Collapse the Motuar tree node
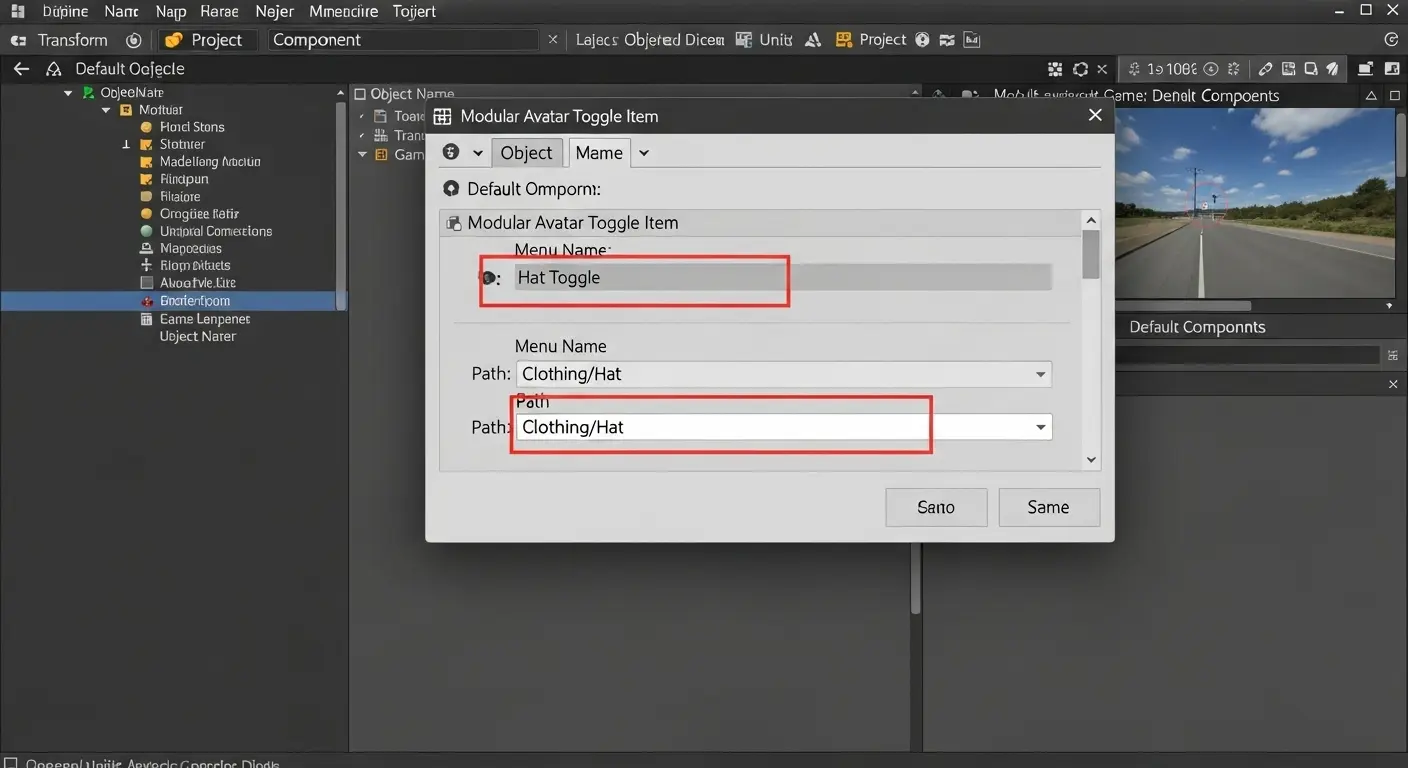 click(x=105, y=110)
